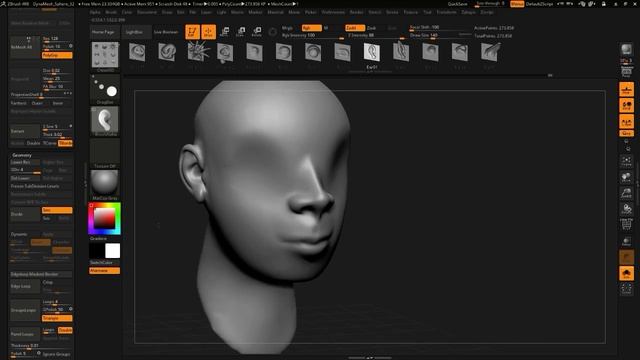The image size is (640, 360).
Task: Adjust the Rgb Intensity slider
Action: (313, 36)
